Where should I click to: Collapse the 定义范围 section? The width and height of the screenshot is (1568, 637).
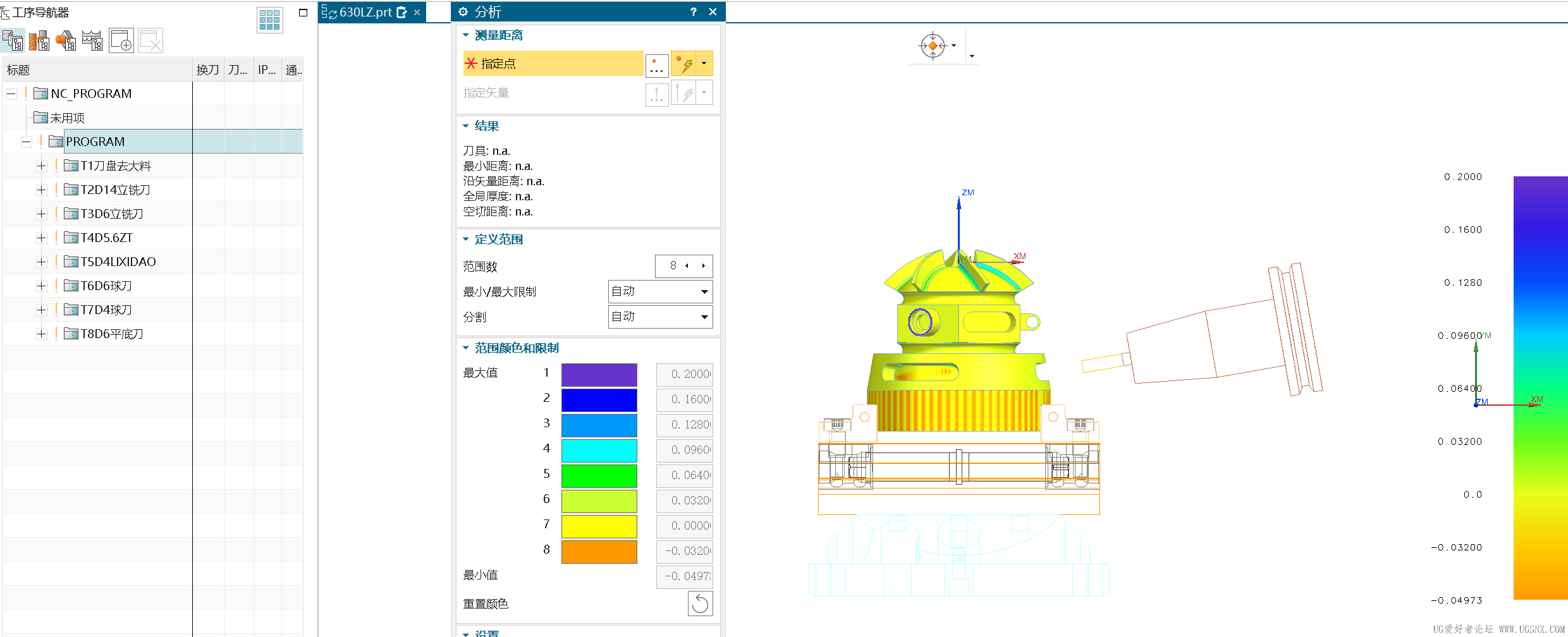pos(465,239)
